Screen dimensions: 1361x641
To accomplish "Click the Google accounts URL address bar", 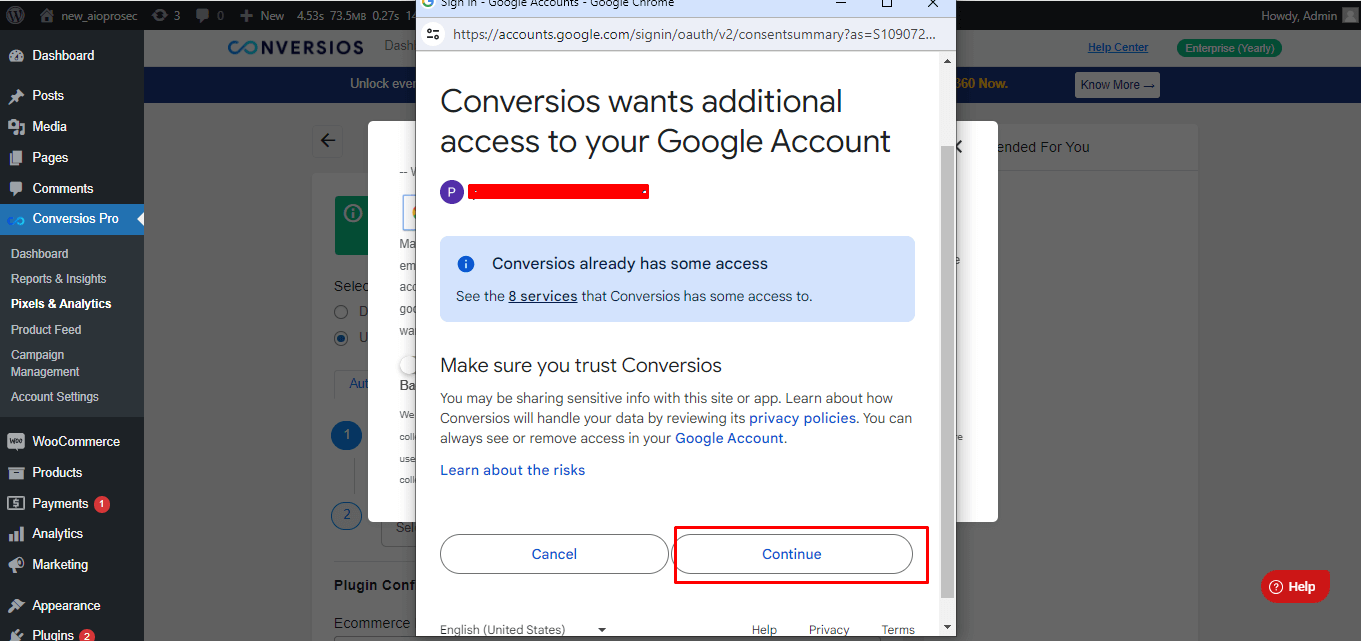I will coord(693,34).
